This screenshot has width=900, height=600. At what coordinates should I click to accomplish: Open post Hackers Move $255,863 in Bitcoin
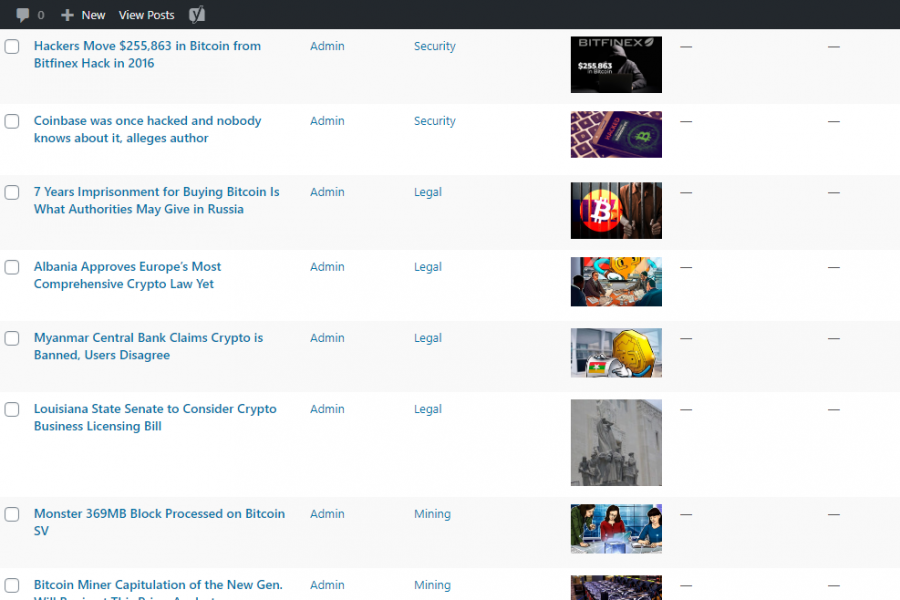(148, 55)
